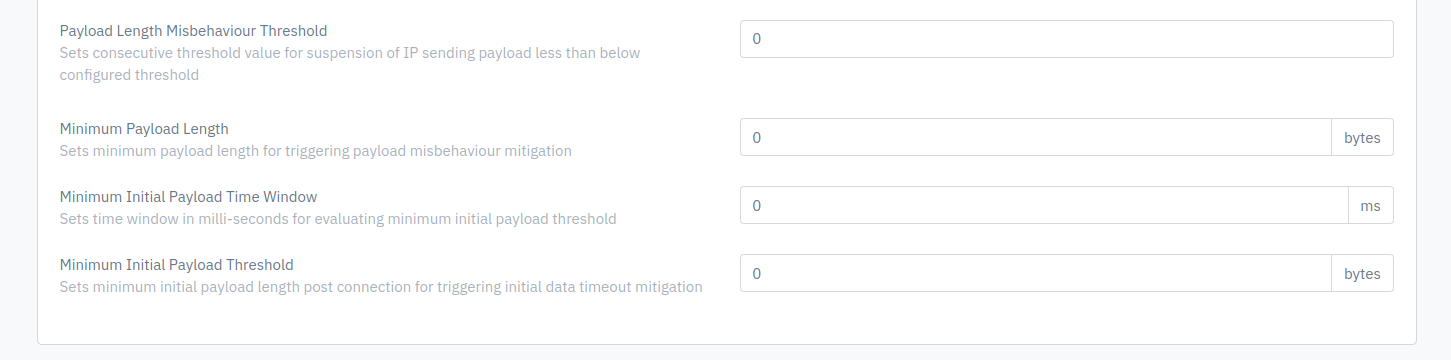Click the Minimum Initial Payload Threshold label

click(x=177, y=265)
